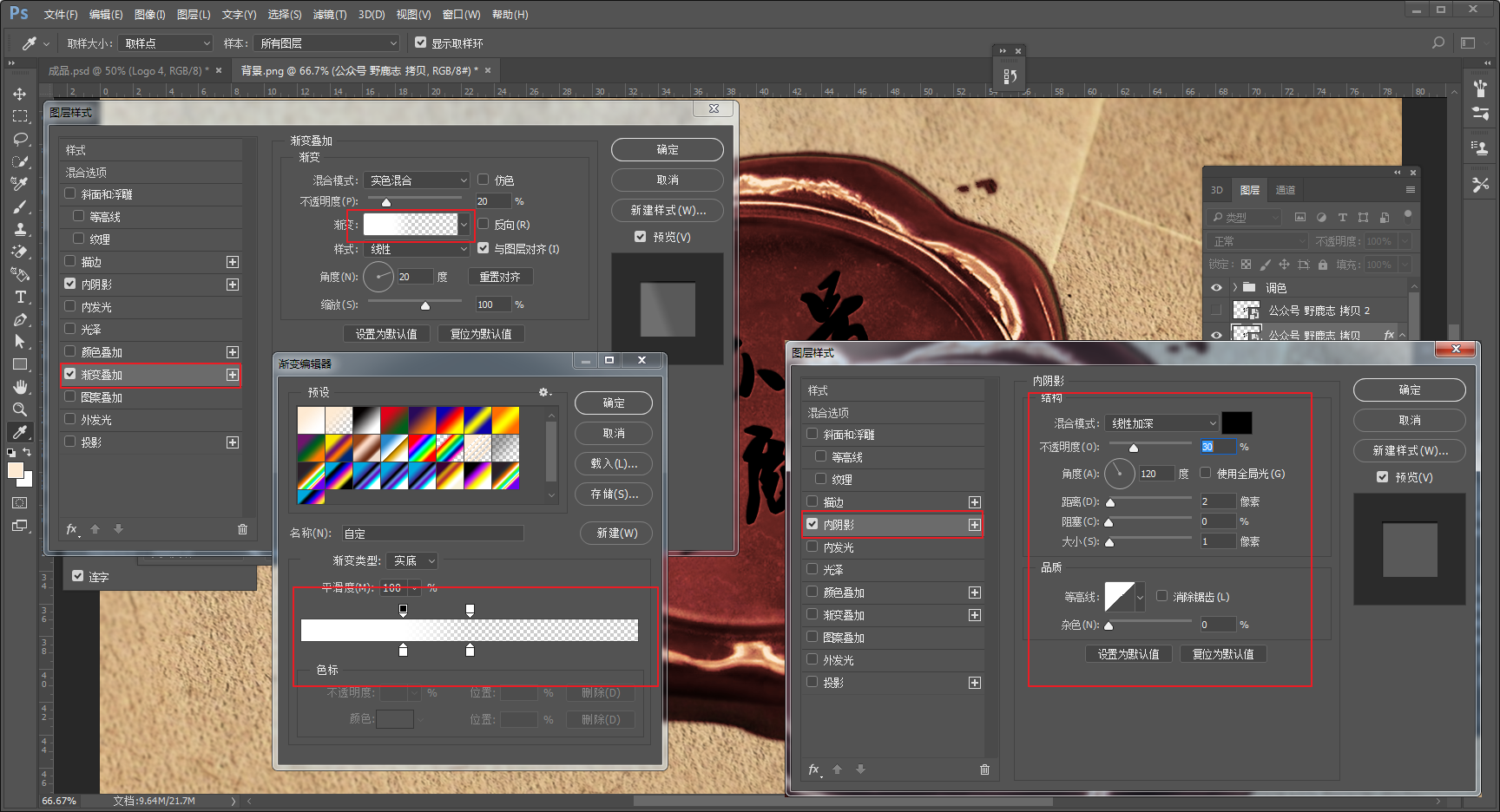The width and height of the screenshot is (1500, 812).
Task: Switch to the 成品.psd document tab
Action: pos(128,71)
